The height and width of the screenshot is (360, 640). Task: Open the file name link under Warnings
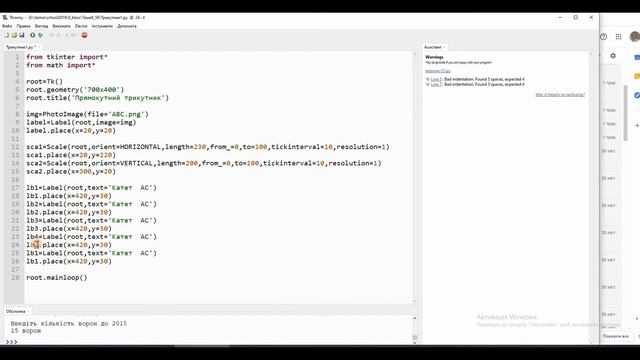coord(438,71)
